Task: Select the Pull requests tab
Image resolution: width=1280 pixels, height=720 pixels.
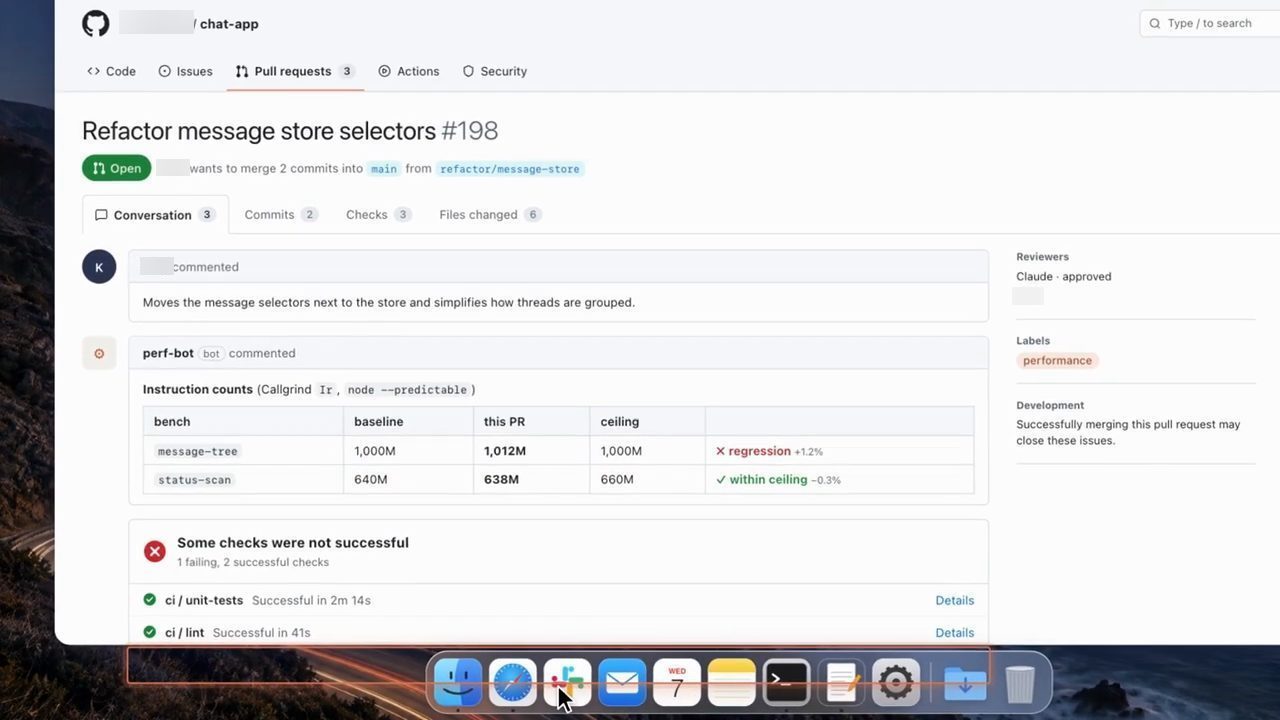Action: click(x=295, y=71)
